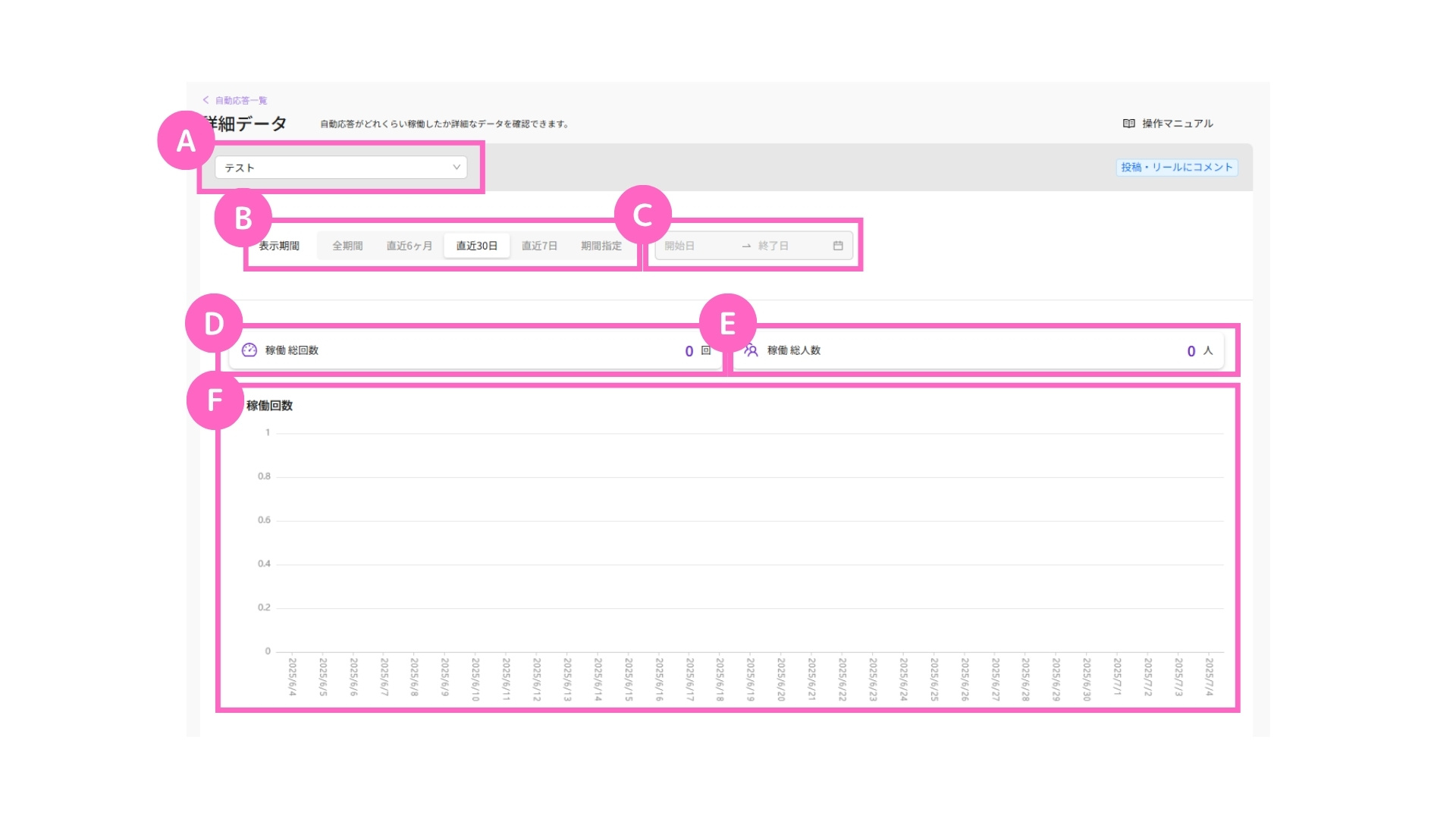Select the 直近6ヶ月 period tab
The width and height of the screenshot is (1456, 819).
click(x=409, y=246)
